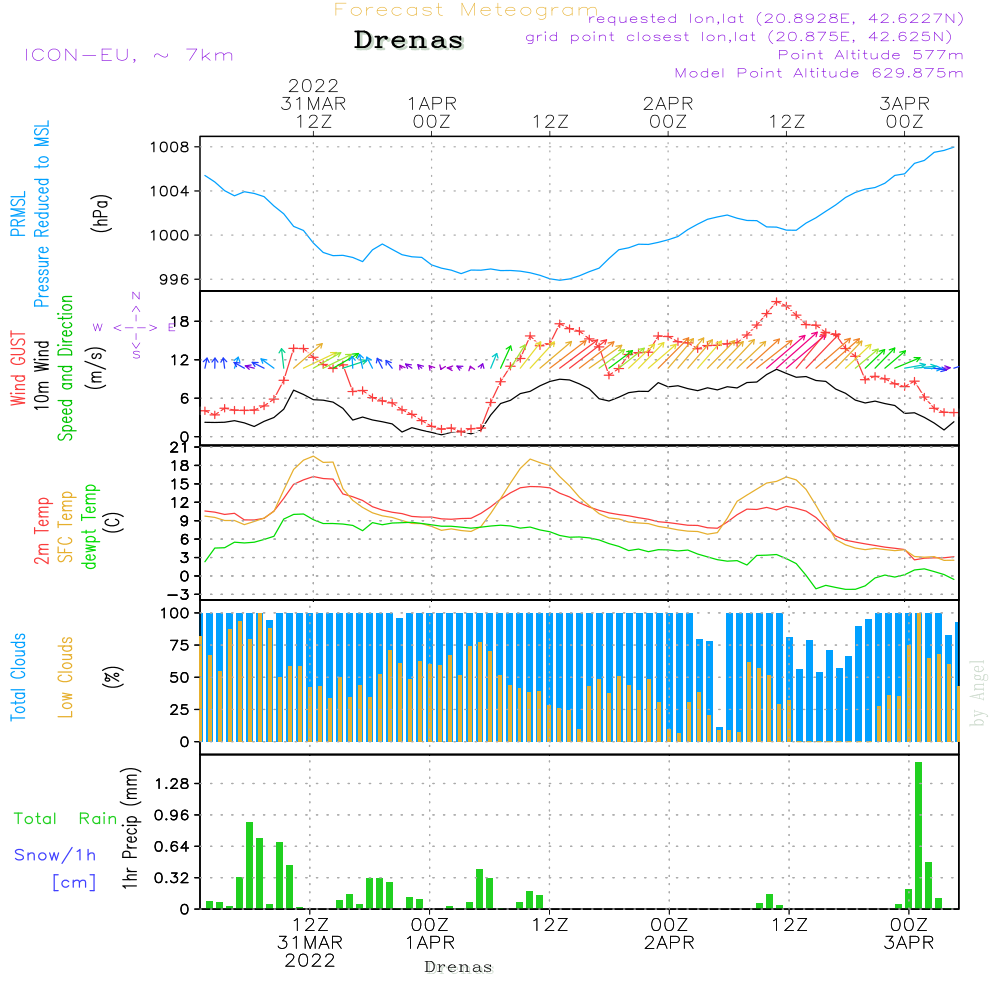Click the blue Total Clouds legend label
Viewport: 1000px width, 1000px height.
pos(17,677)
